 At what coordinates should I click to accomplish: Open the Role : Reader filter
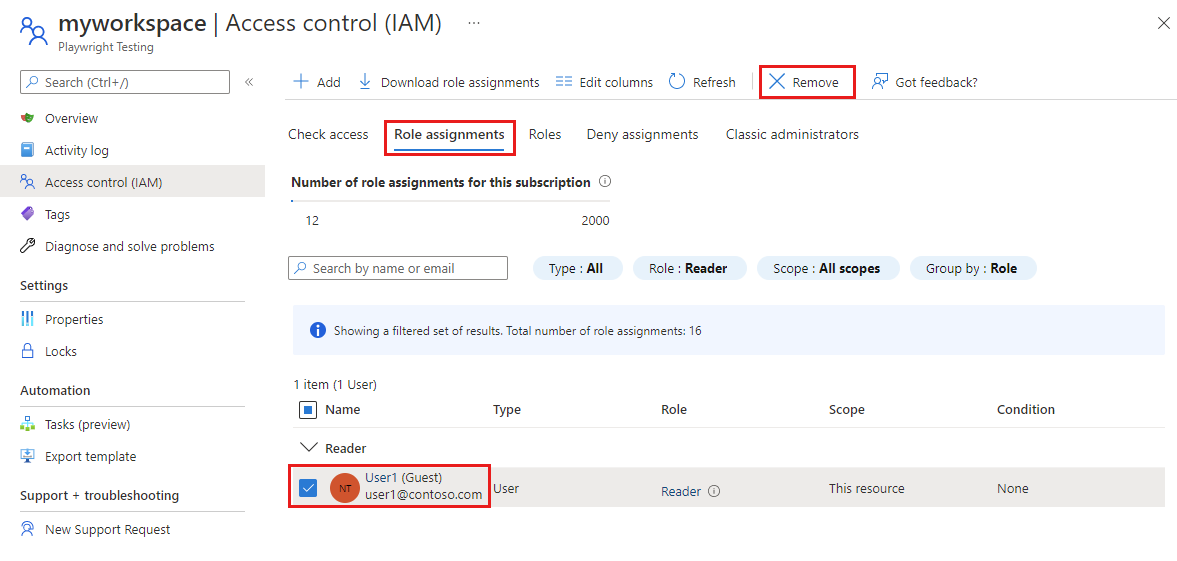click(x=688, y=268)
